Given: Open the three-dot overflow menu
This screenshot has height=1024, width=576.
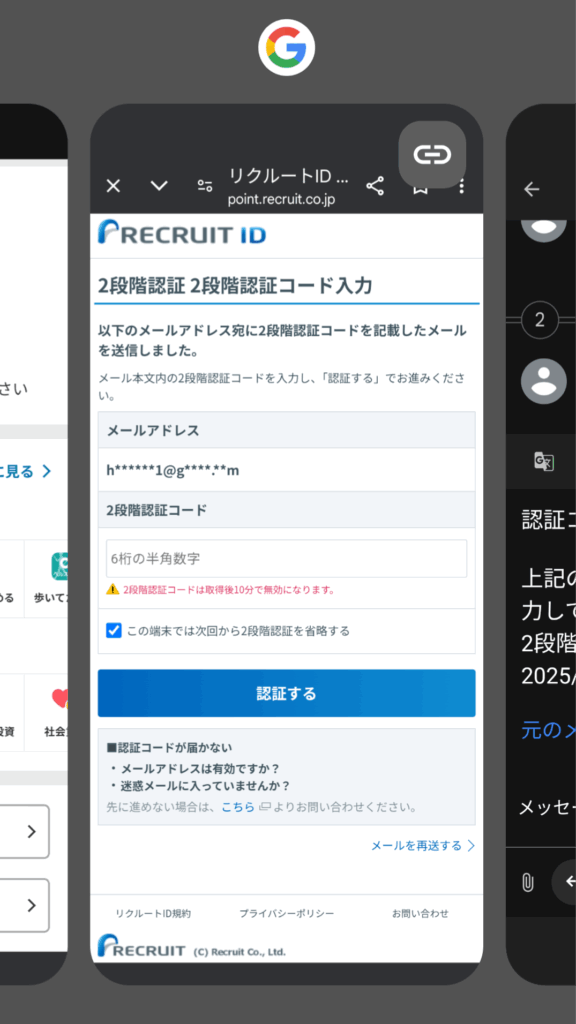Looking at the screenshot, I should 462,187.
